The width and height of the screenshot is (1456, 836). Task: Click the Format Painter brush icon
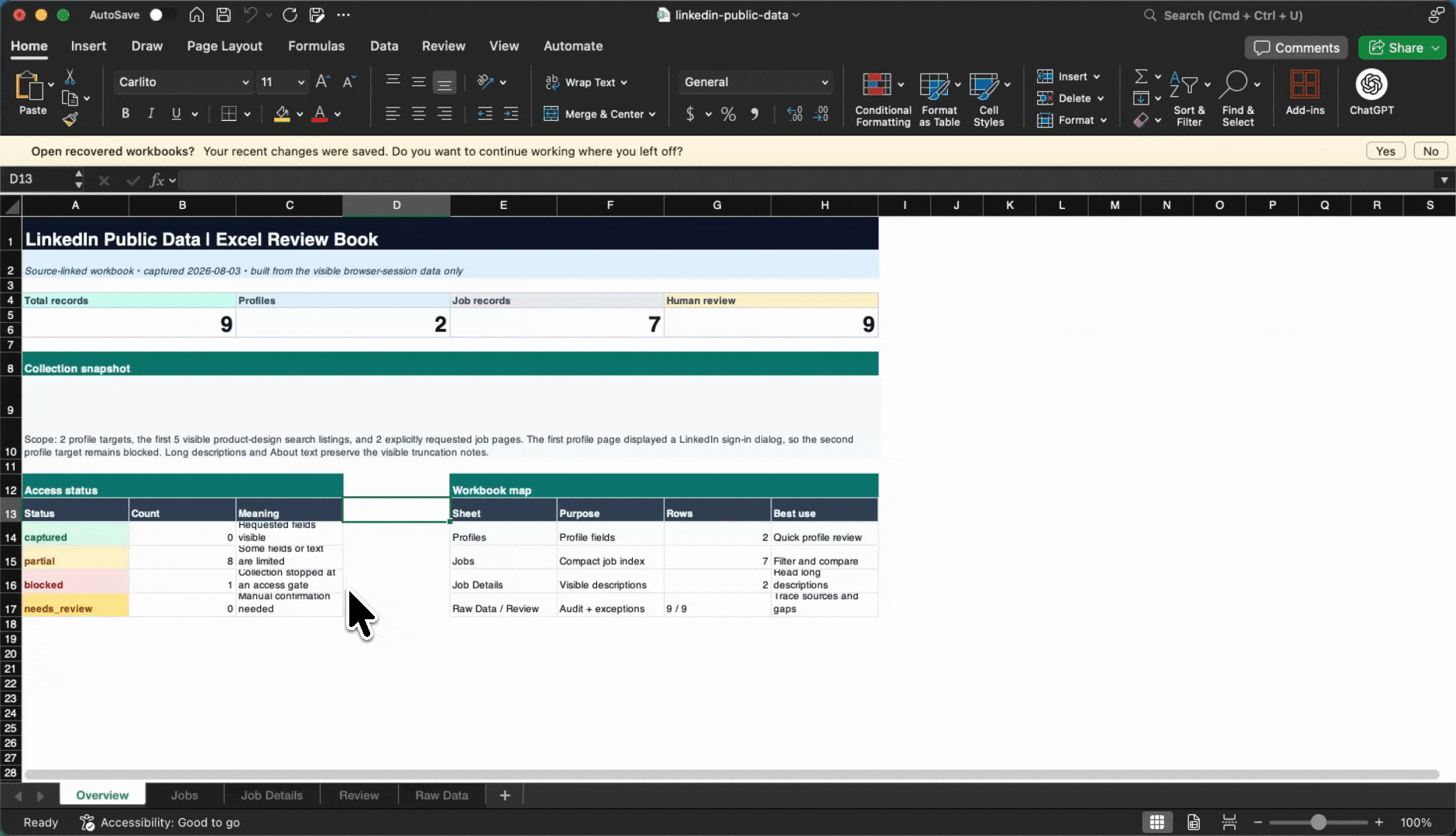click(70, 119)
